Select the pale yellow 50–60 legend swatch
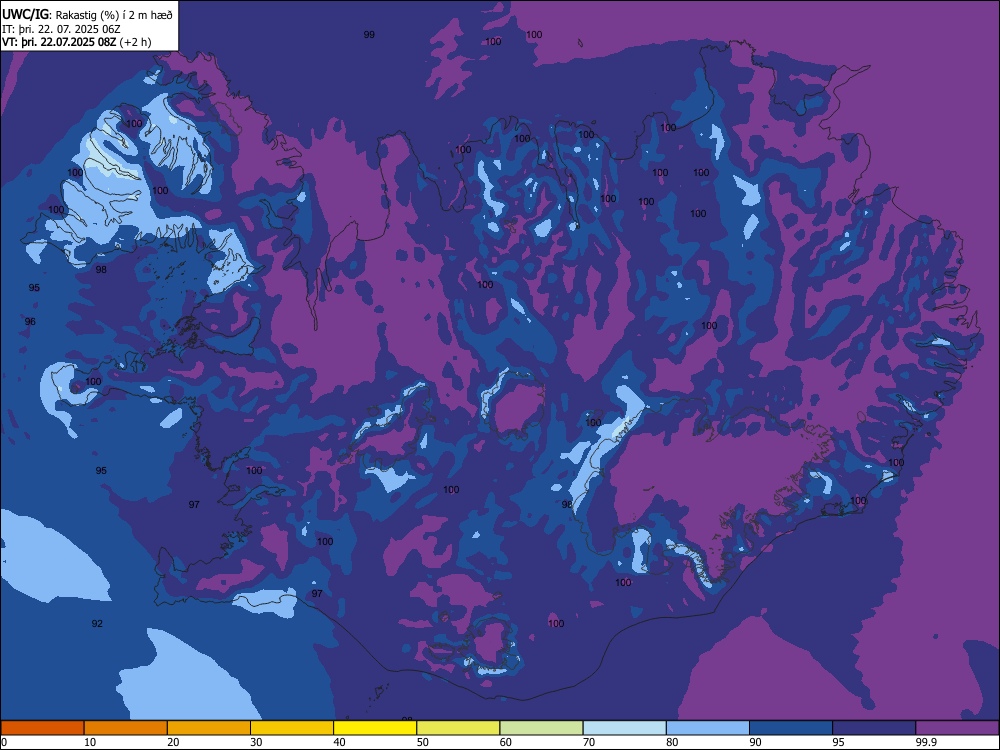This screenshot has width=1000, height=750. [458, 728]
